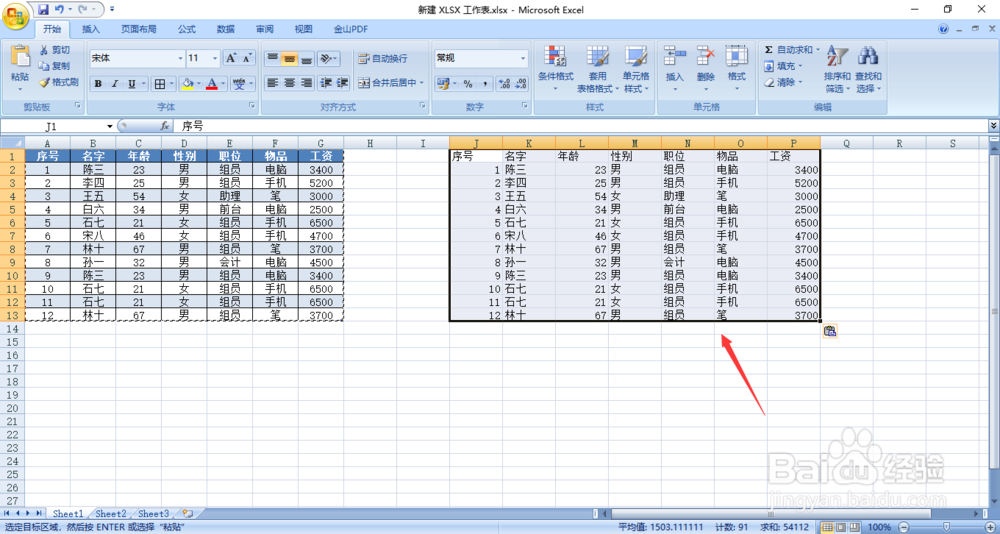This screenshot has height=534, width=1000.
Task: Cut selection with 剪切
Action: [55, 50]
